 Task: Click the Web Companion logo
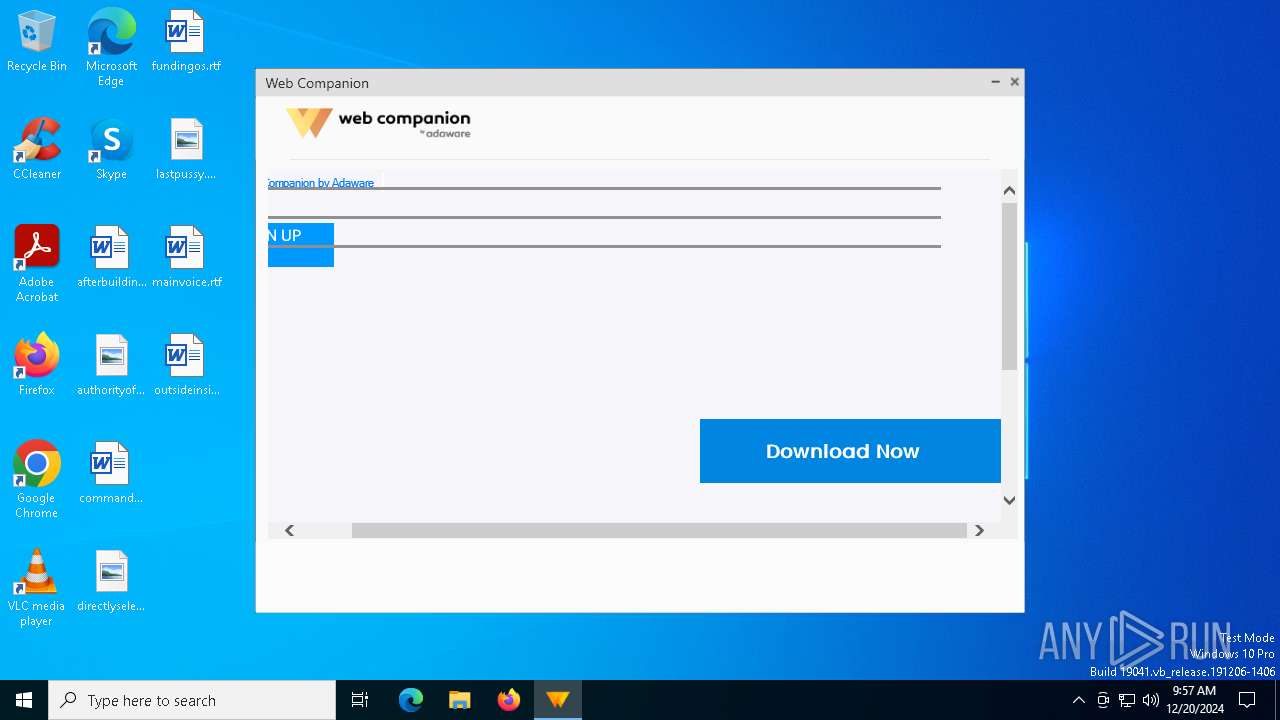coord(378,123)
